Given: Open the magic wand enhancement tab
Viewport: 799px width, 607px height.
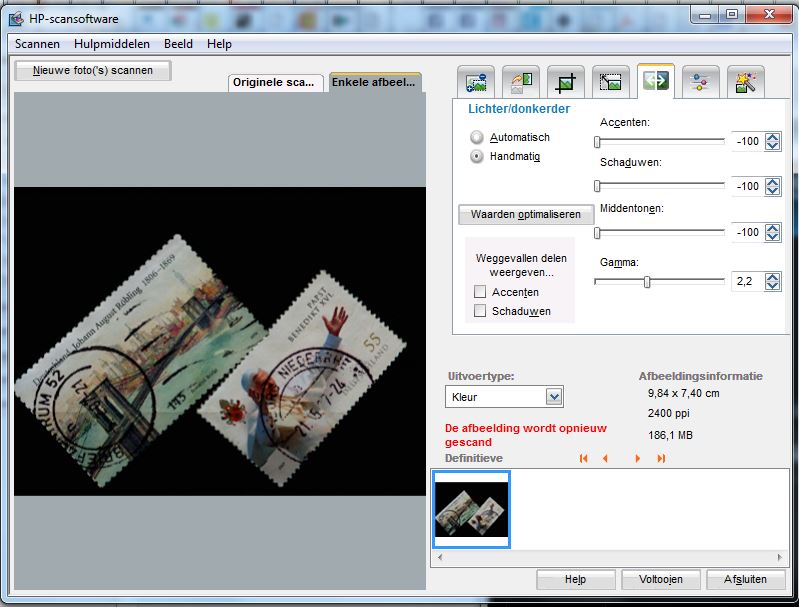Looking at the screenshot, I should click(x=745, y=82).
